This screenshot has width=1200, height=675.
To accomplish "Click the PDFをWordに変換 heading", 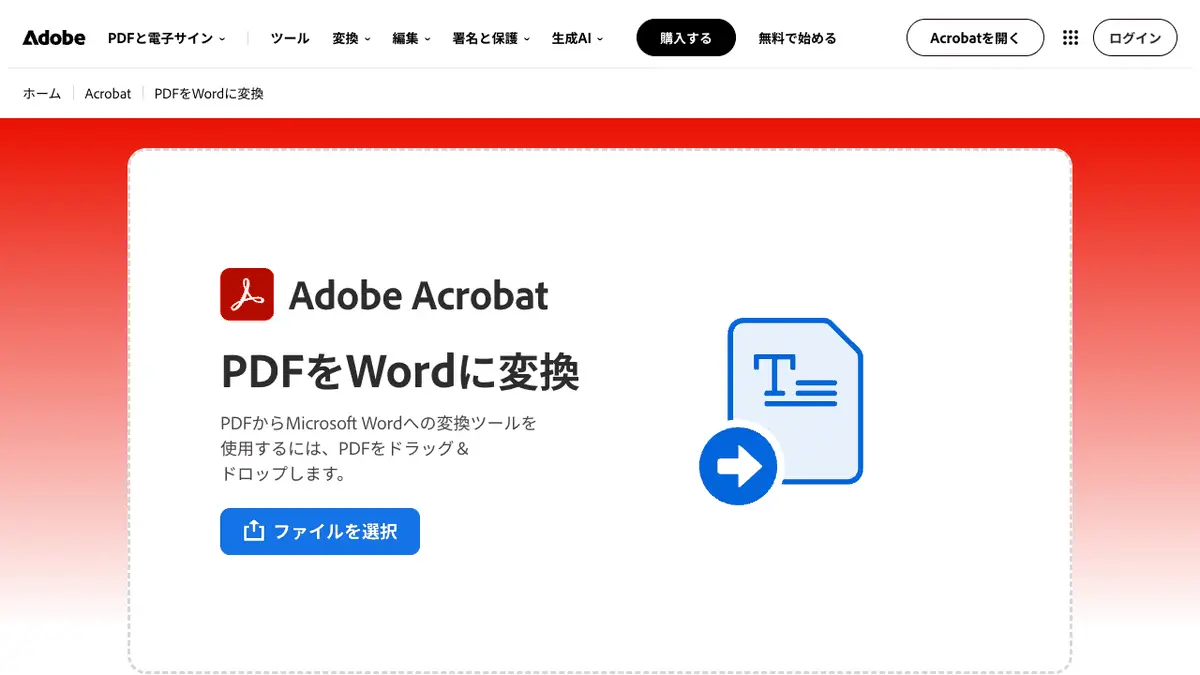I will (x=400, y=372).
